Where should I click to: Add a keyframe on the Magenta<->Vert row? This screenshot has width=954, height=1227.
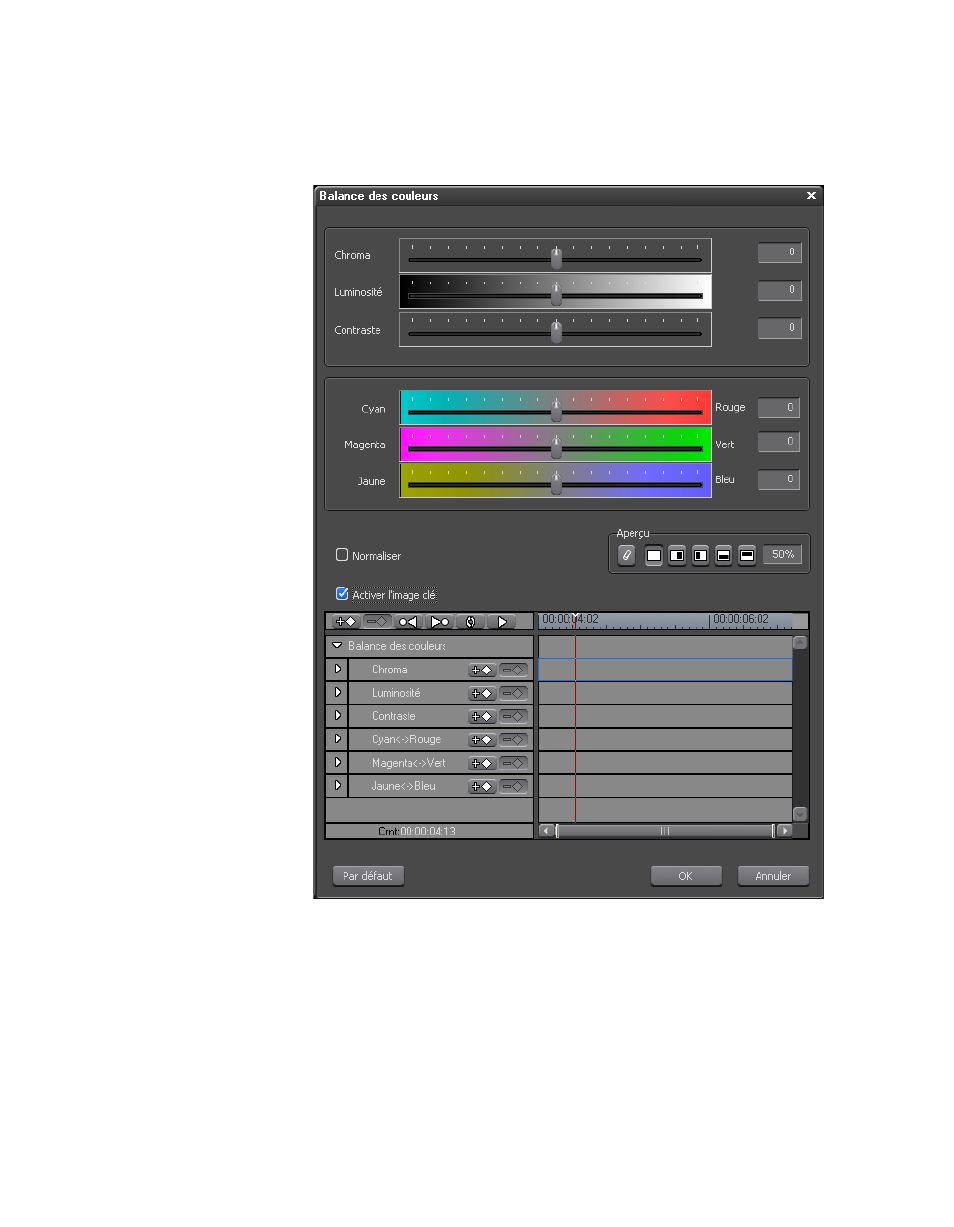click(x=483, y=763)
